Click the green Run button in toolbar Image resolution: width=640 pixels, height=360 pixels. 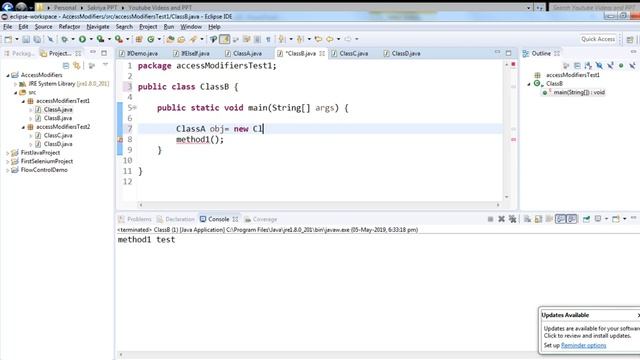click(x=82, y=39)
